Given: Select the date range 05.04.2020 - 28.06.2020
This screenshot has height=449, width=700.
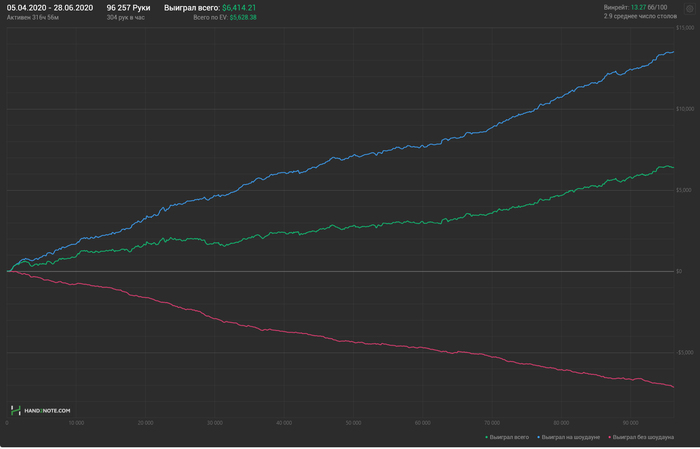Looking at the screenshot, I should [50, 8].
